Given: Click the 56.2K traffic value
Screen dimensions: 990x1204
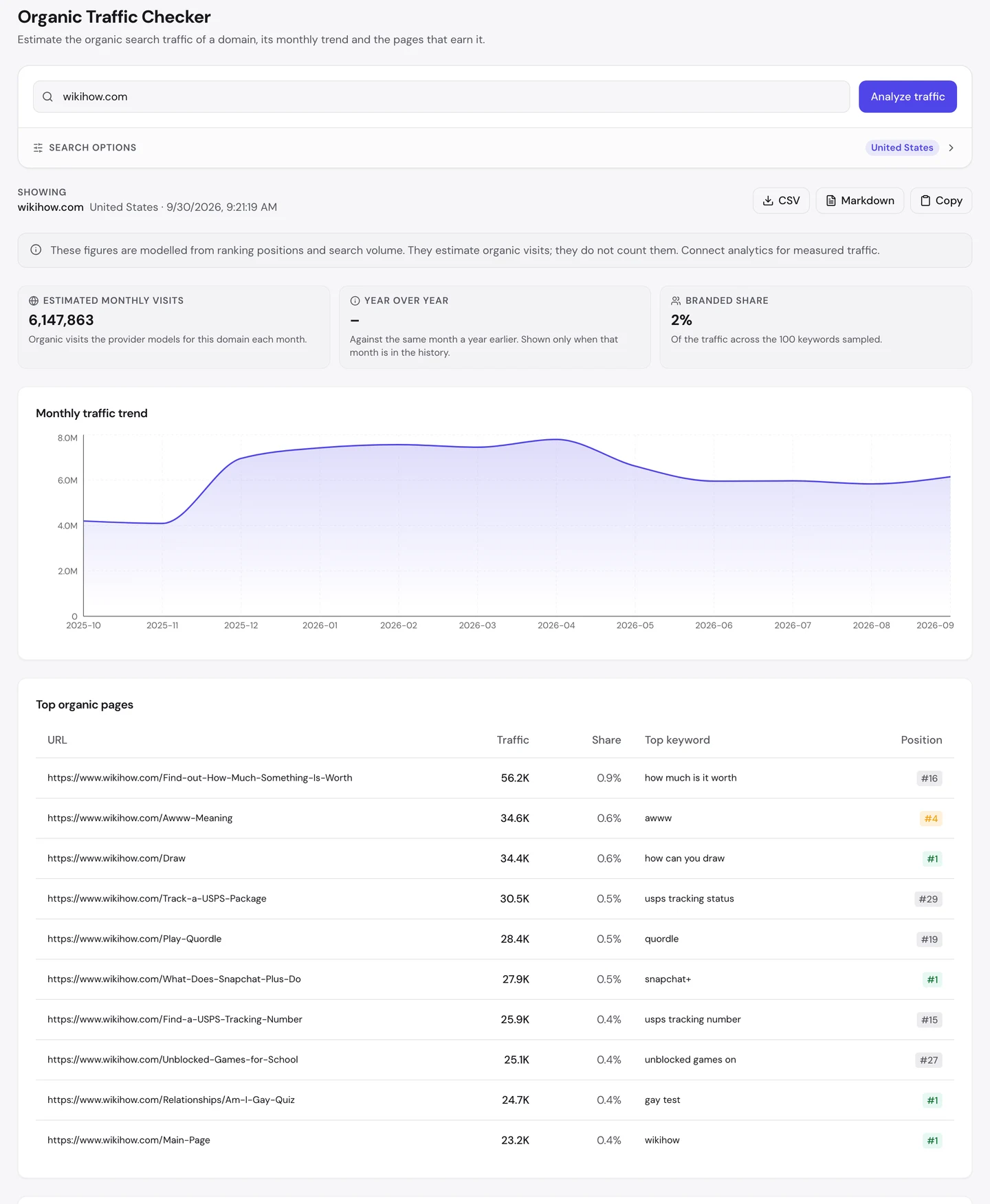Looking at the screenshot, I should click(515, 778).
